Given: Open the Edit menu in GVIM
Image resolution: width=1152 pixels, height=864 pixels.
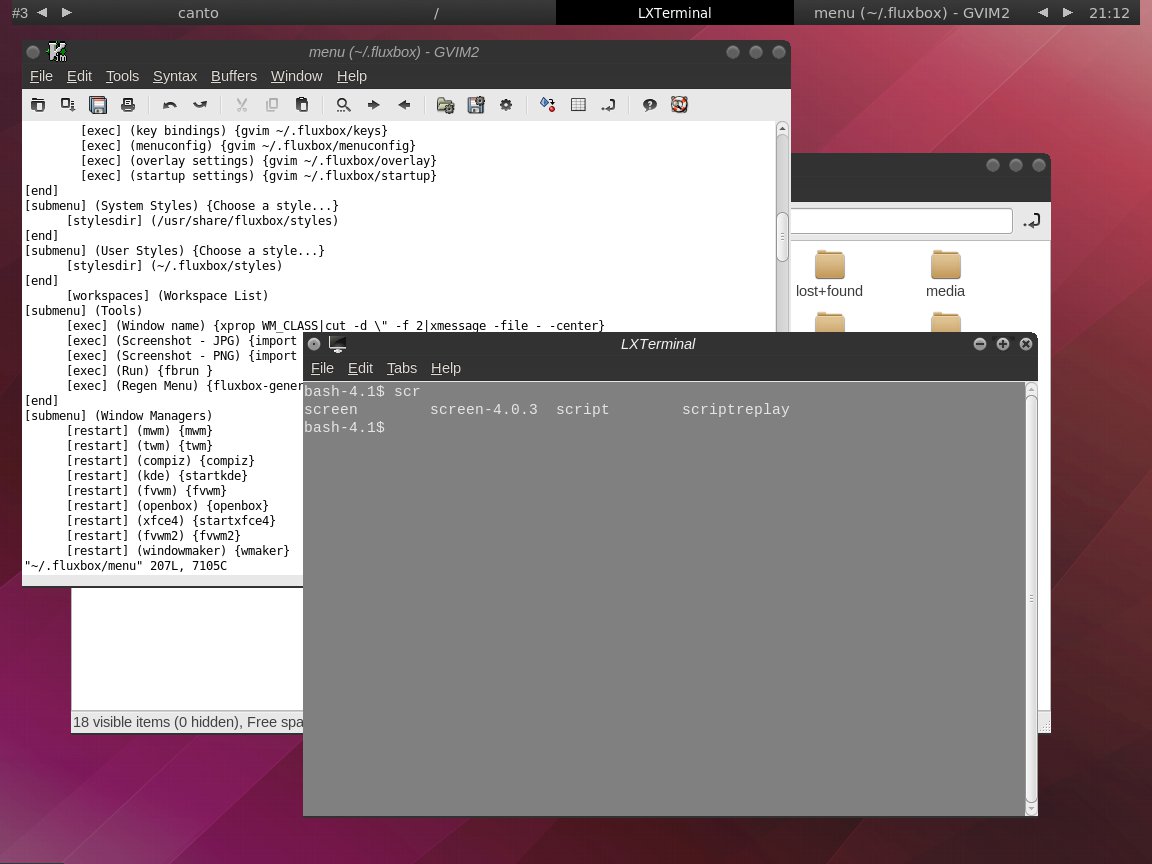Looking at the screenshot, I should point(79,76).
